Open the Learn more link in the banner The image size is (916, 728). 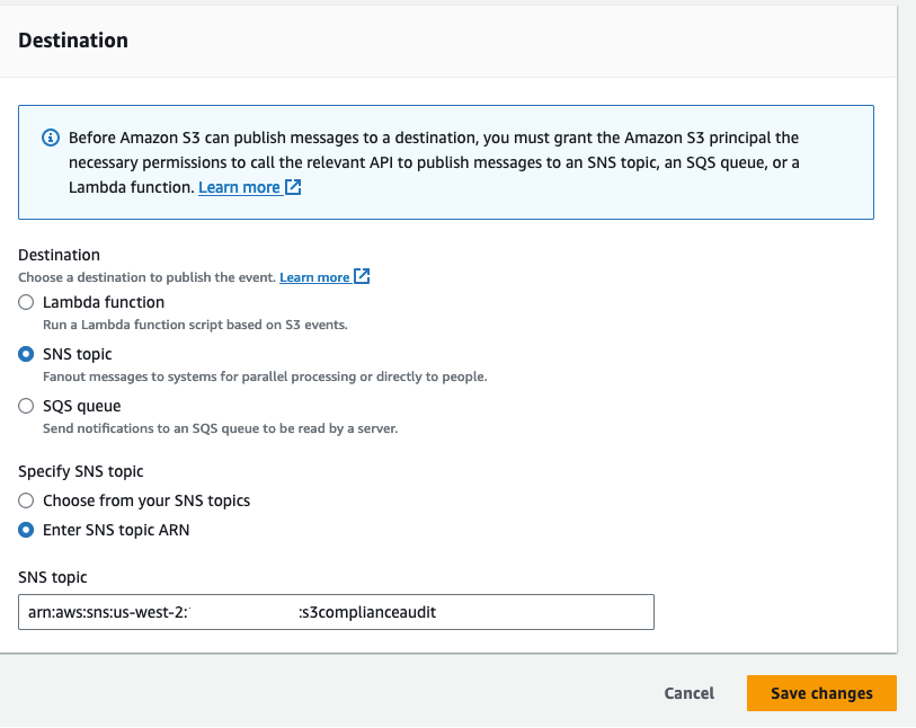point(239,186)
